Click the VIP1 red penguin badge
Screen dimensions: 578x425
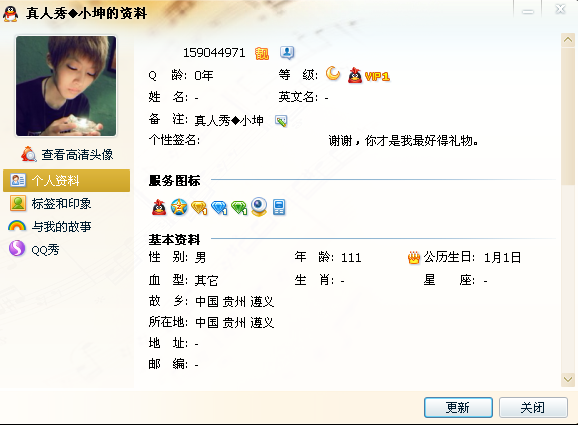pos(368,76)
